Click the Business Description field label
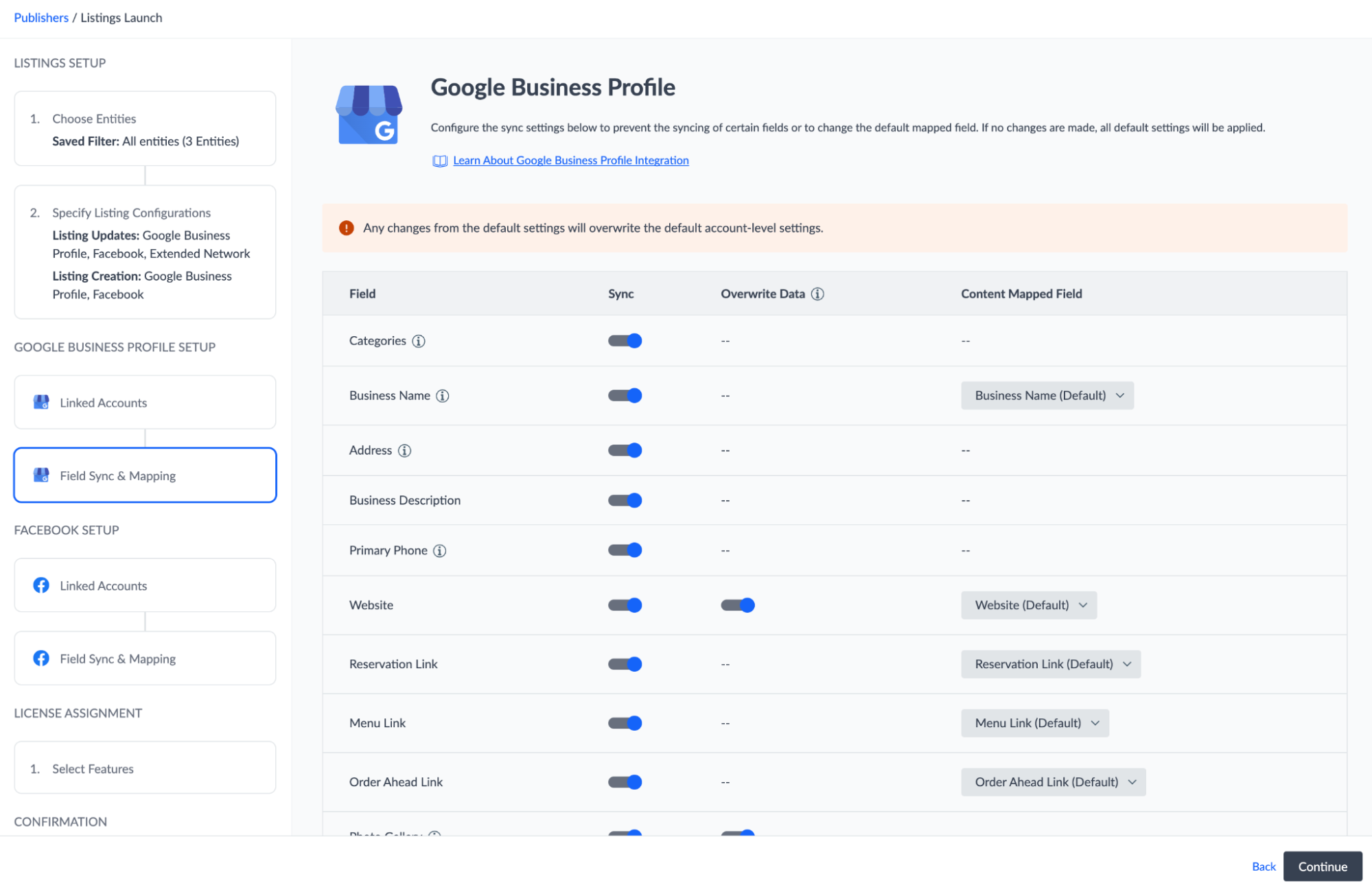The image size is (1372, 896). 405,501
